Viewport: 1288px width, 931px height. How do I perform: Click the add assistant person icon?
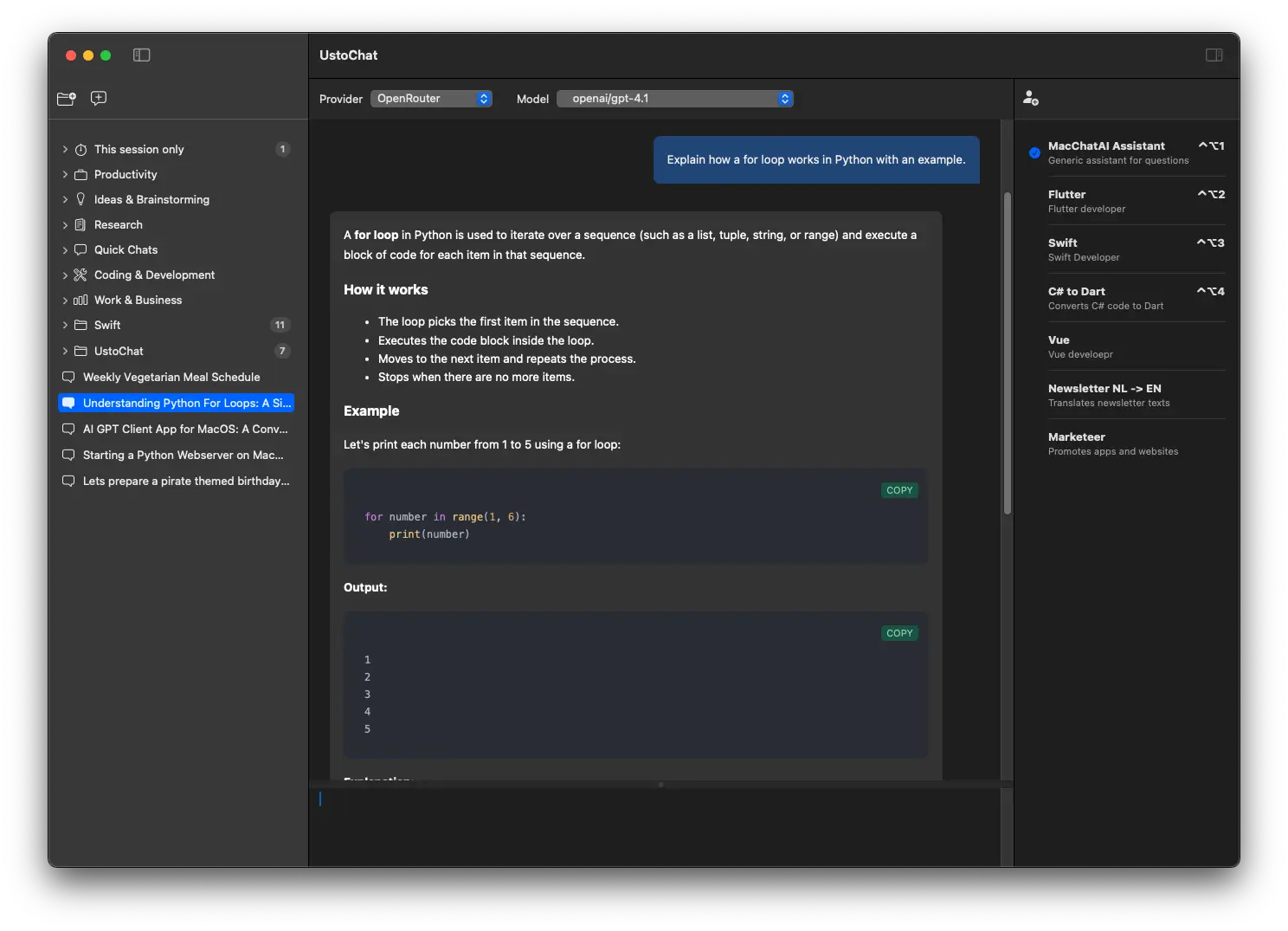click(x=1030, y=99)
